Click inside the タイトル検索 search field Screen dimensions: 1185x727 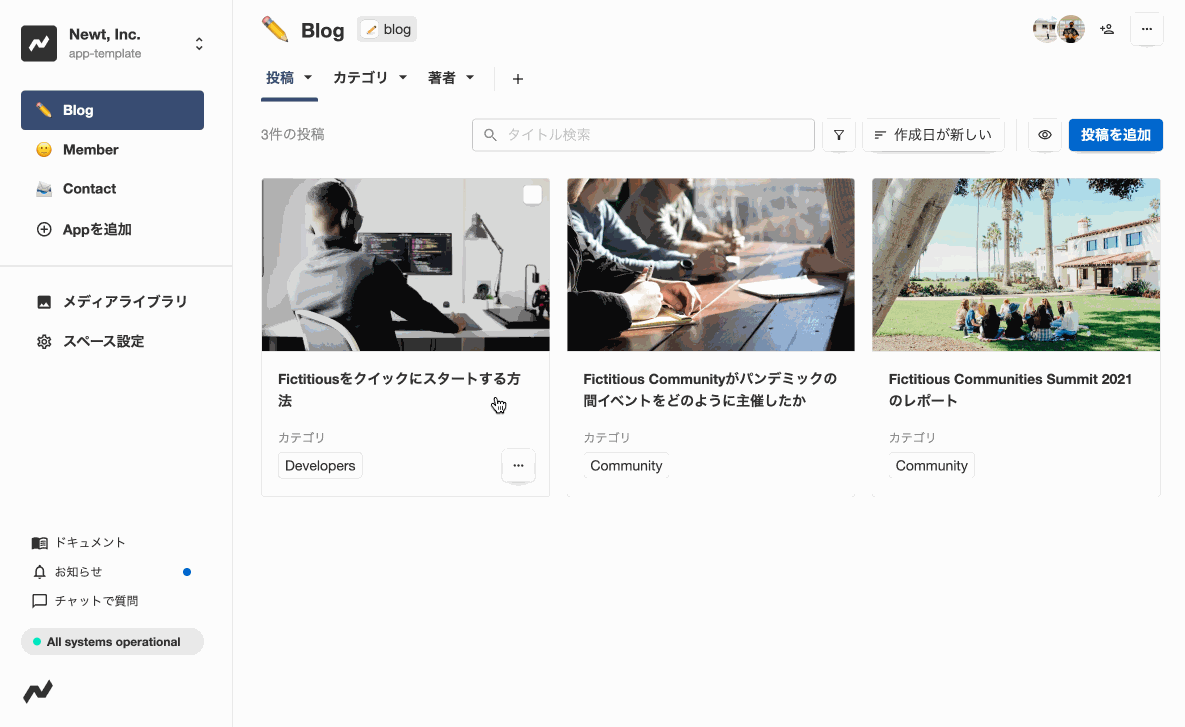643,134
